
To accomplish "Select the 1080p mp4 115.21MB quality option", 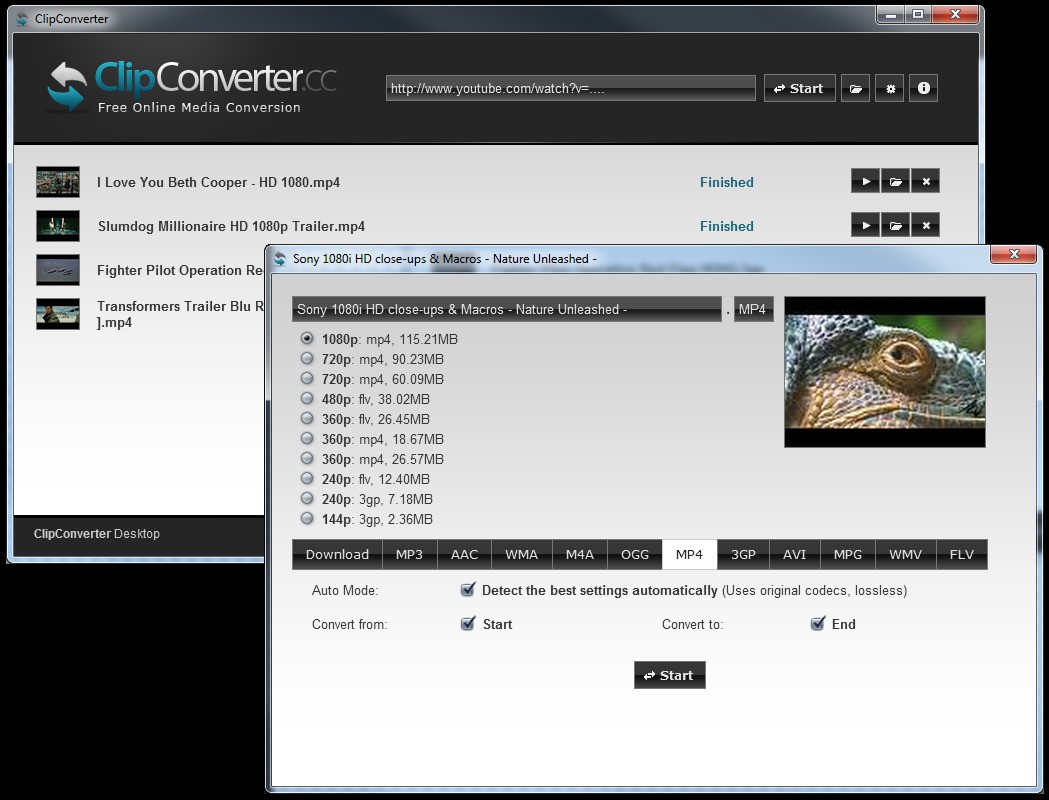I will [307, 339].
